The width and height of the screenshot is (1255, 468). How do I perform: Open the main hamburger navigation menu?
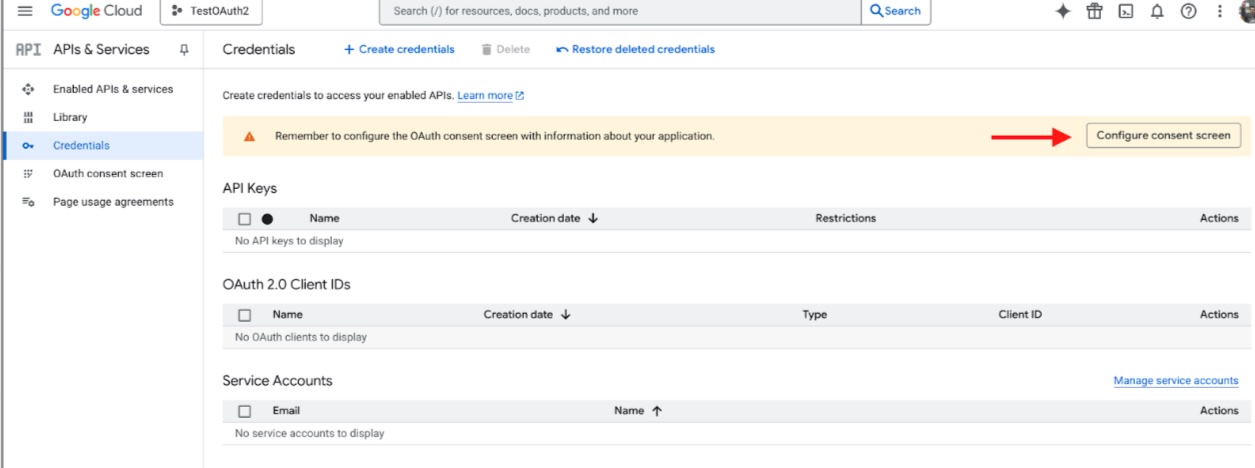(x=25, y=12)
